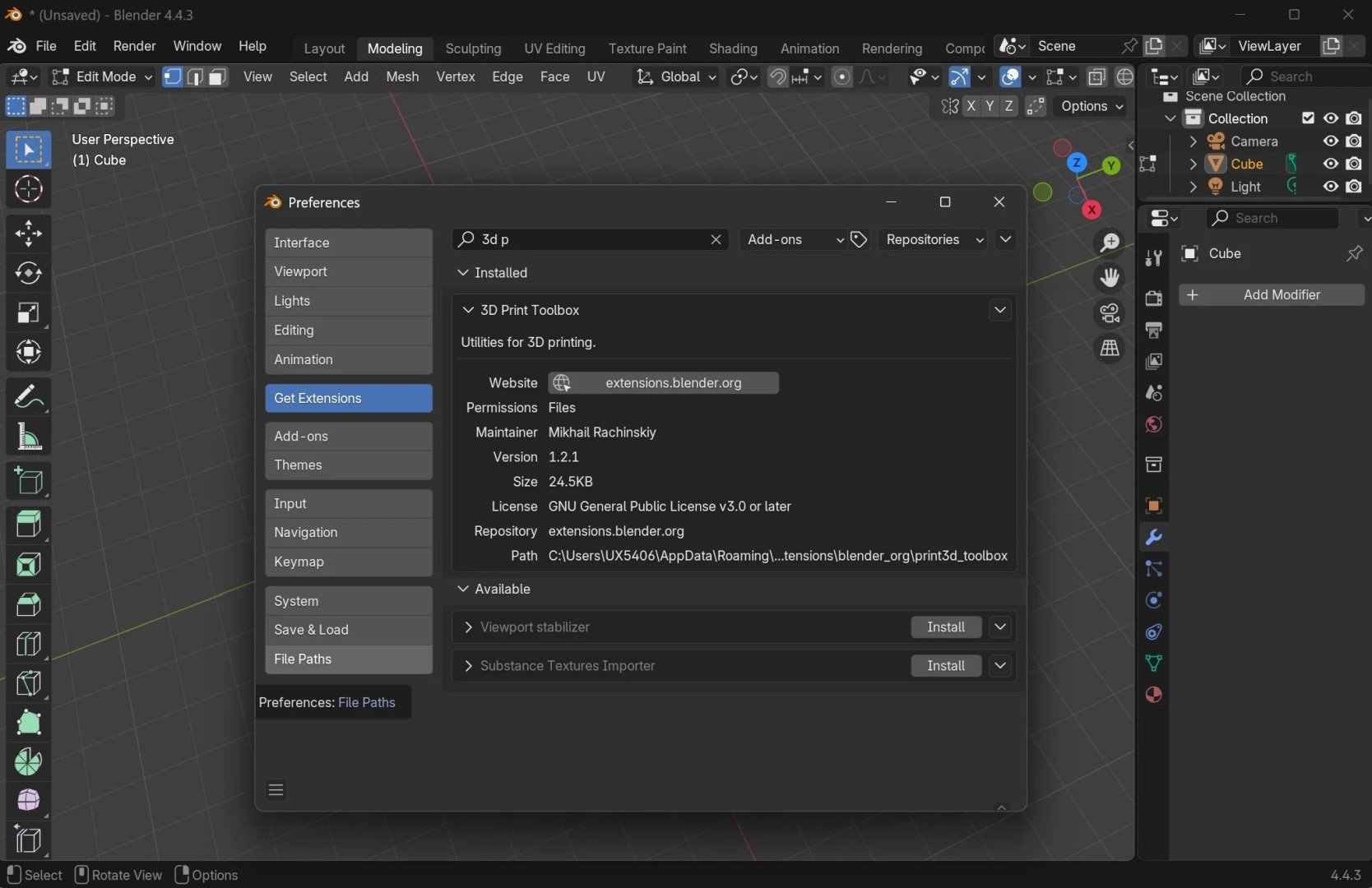Hide the Camera in the viewport

click(1331, 141)
